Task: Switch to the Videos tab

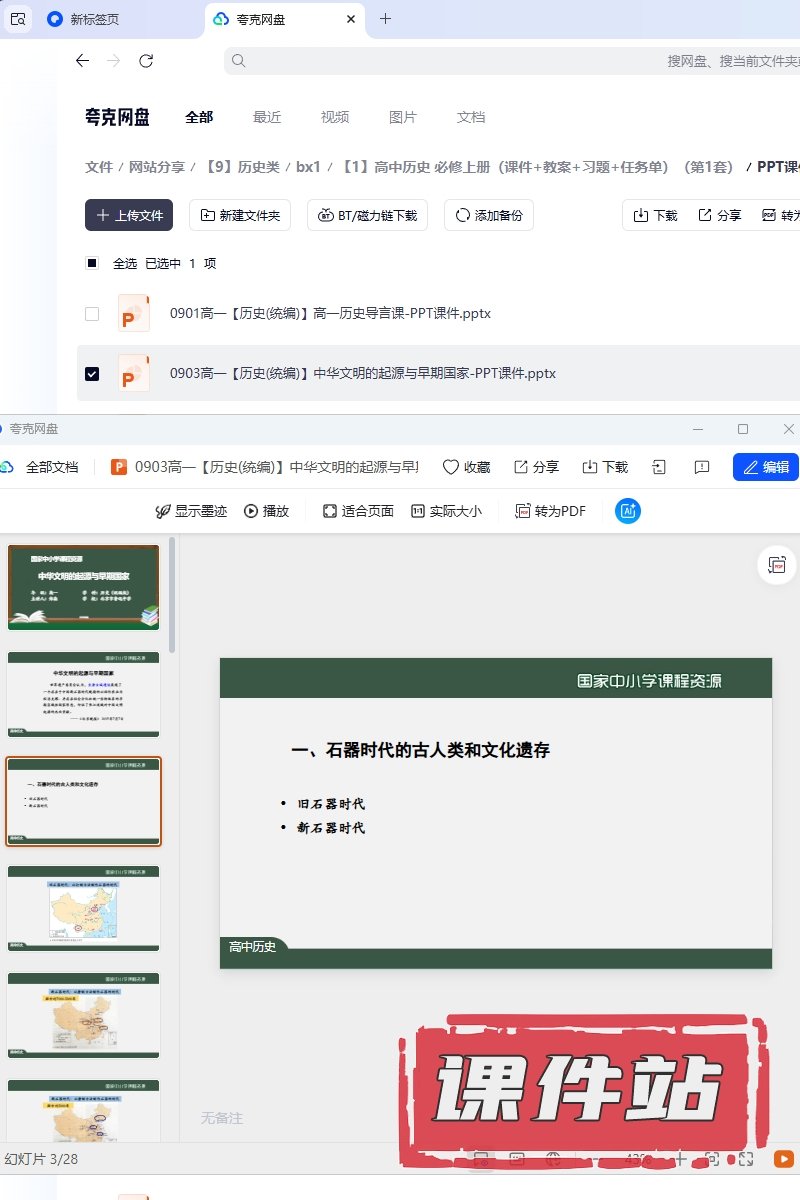Action: pyautogui.click(x=335, y=117)
